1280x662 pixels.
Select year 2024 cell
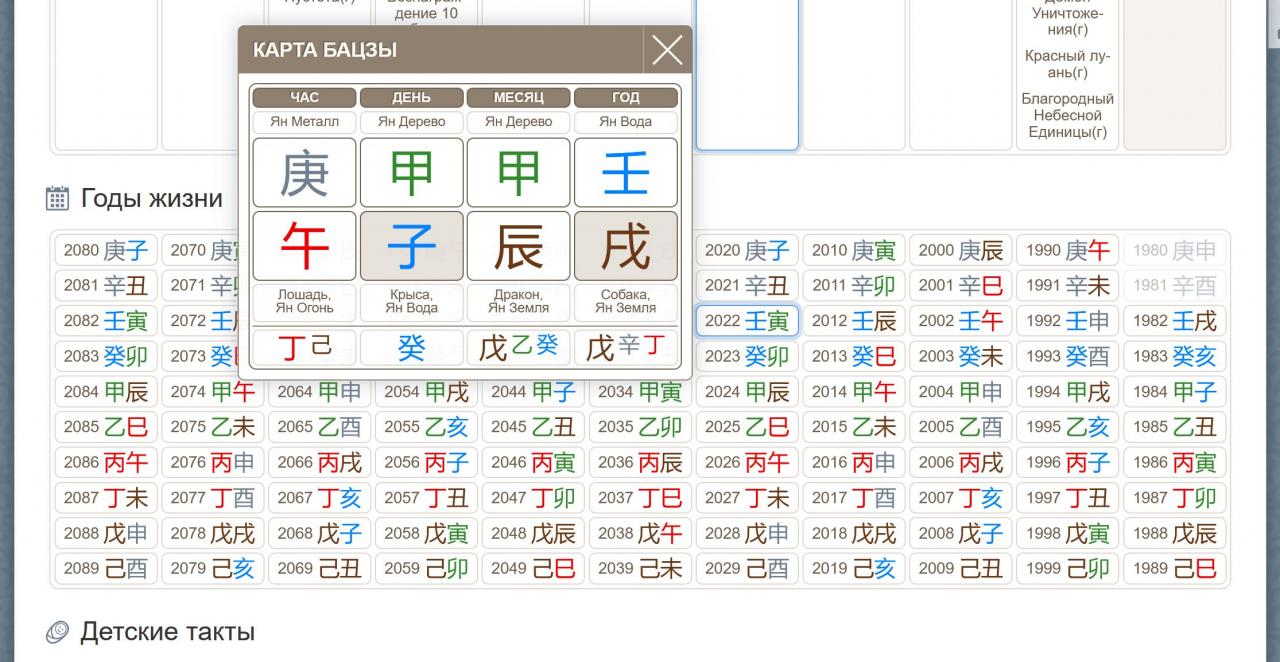[x=747, y=392]
